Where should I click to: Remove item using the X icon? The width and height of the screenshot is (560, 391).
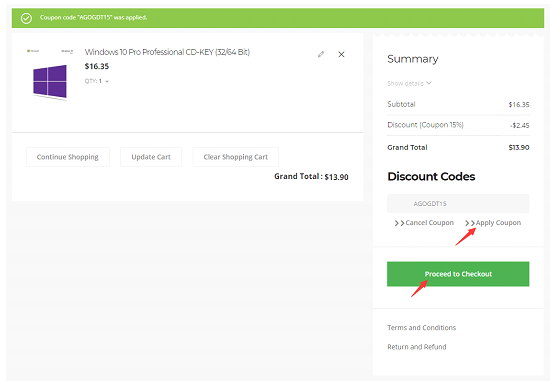[x=341, y=54]
